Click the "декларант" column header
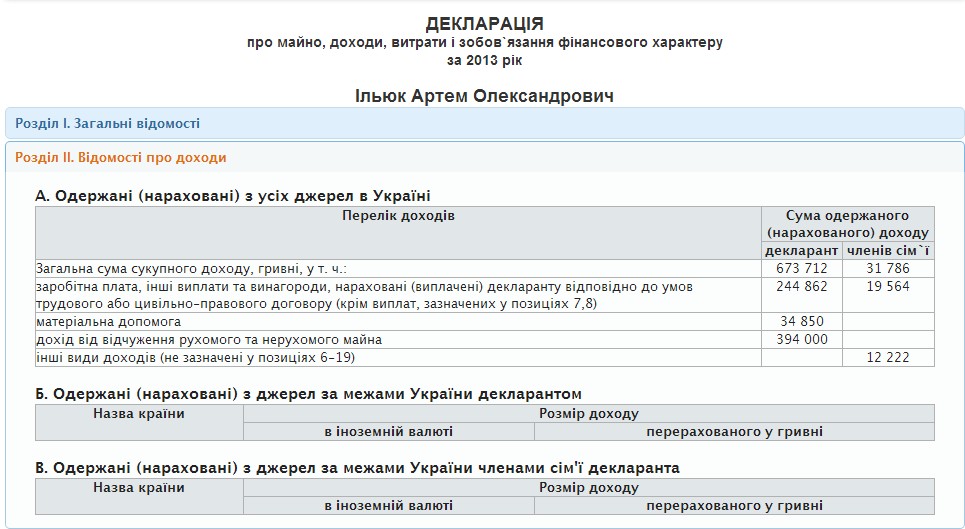965x529 pixels. pos(801,250)
